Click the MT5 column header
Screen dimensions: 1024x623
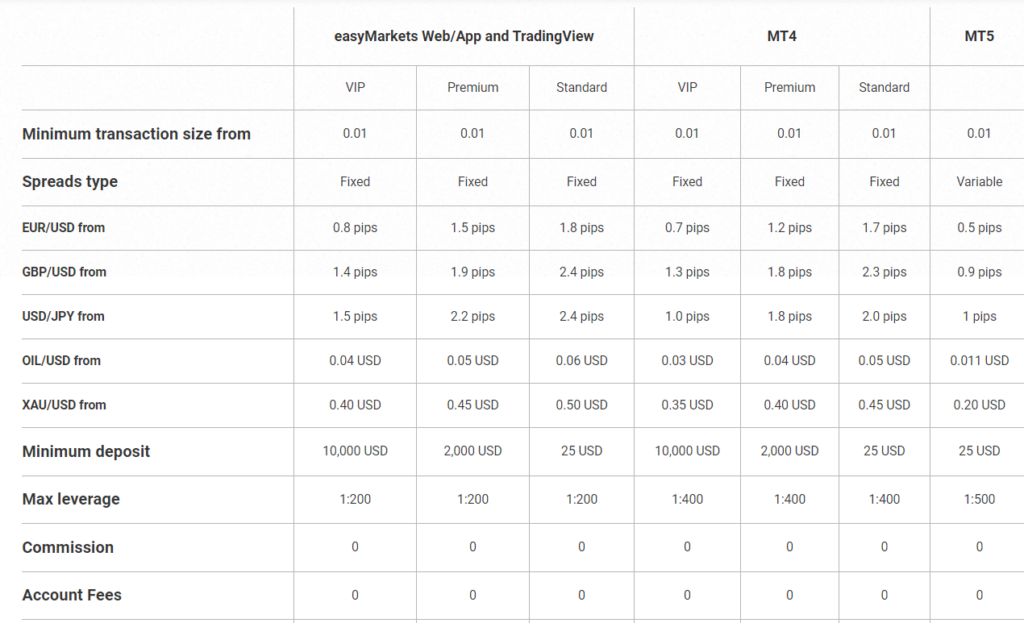click(979, 36)
